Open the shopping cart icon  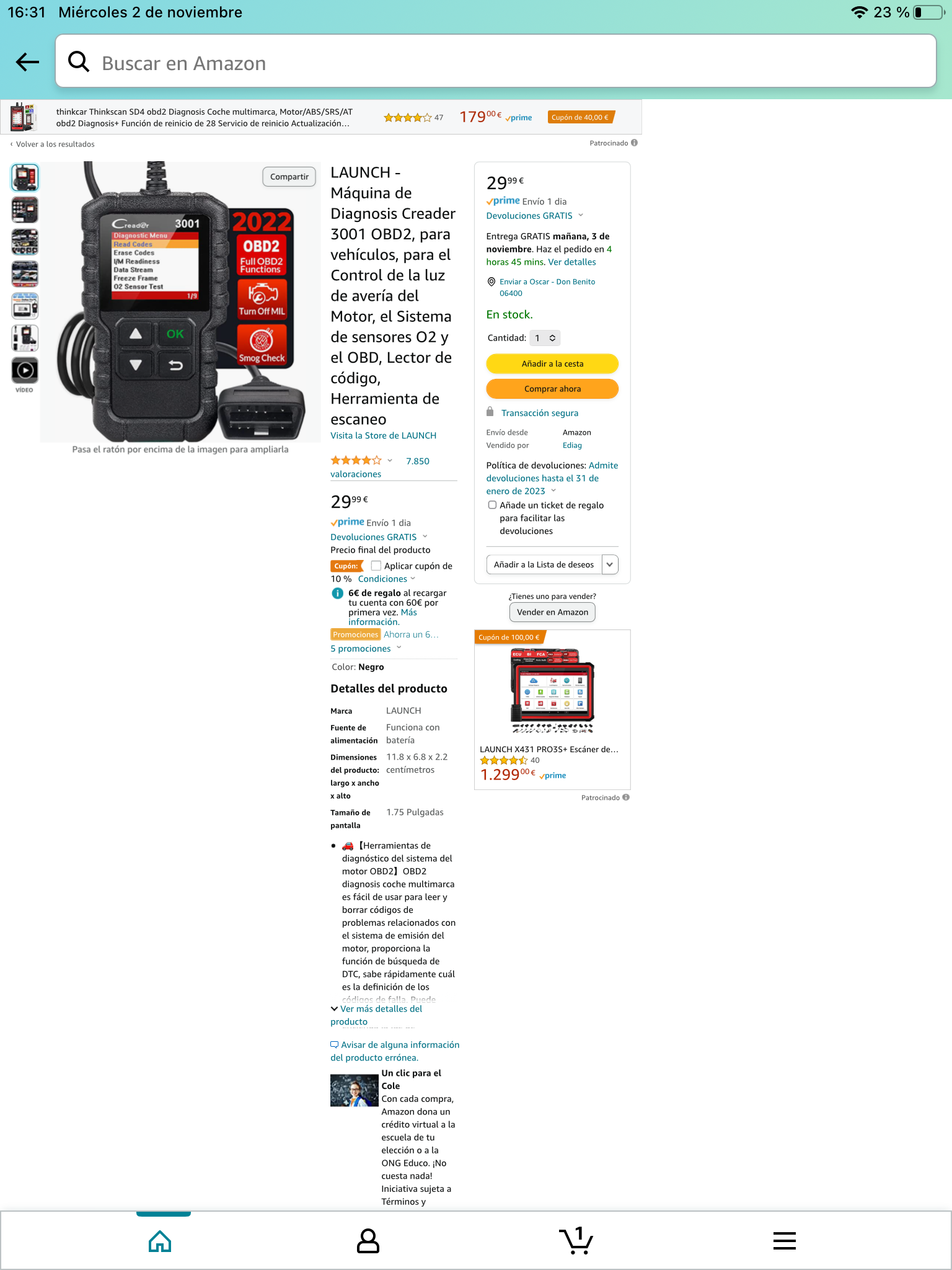coord(576,1240)
